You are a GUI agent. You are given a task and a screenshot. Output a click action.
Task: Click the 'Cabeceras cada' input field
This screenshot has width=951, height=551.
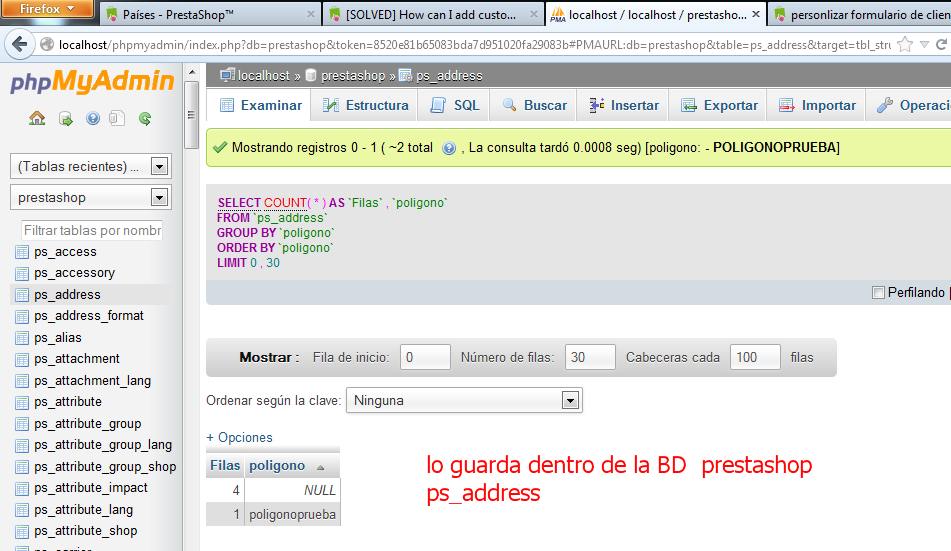755,357
